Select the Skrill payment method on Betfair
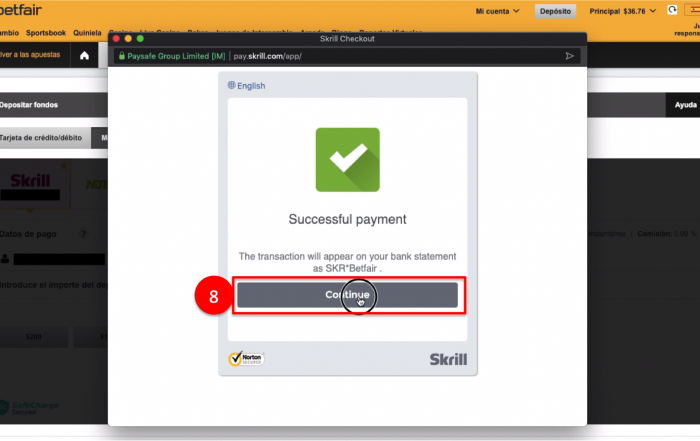The image size is (700, 441). pyautogui.click(x=35, y=184)
